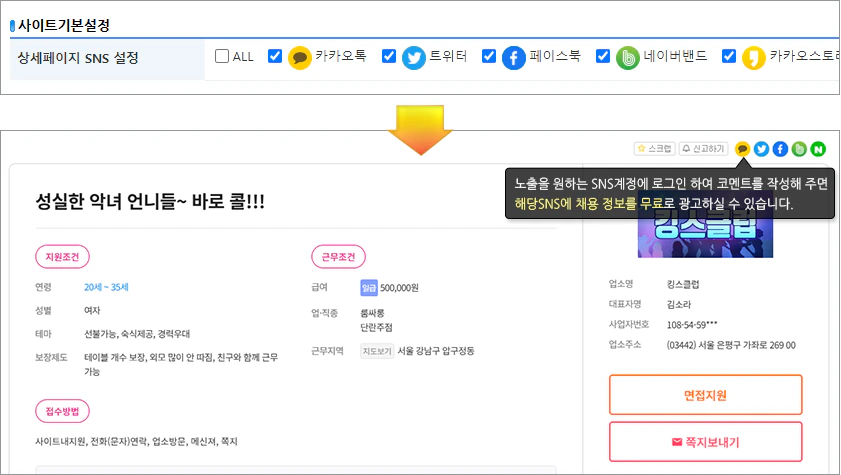Image resolution: width=841 pixels, height=475 pixels.
Task: Click the Naver Band icon in settings row
Action: (628, 58)
